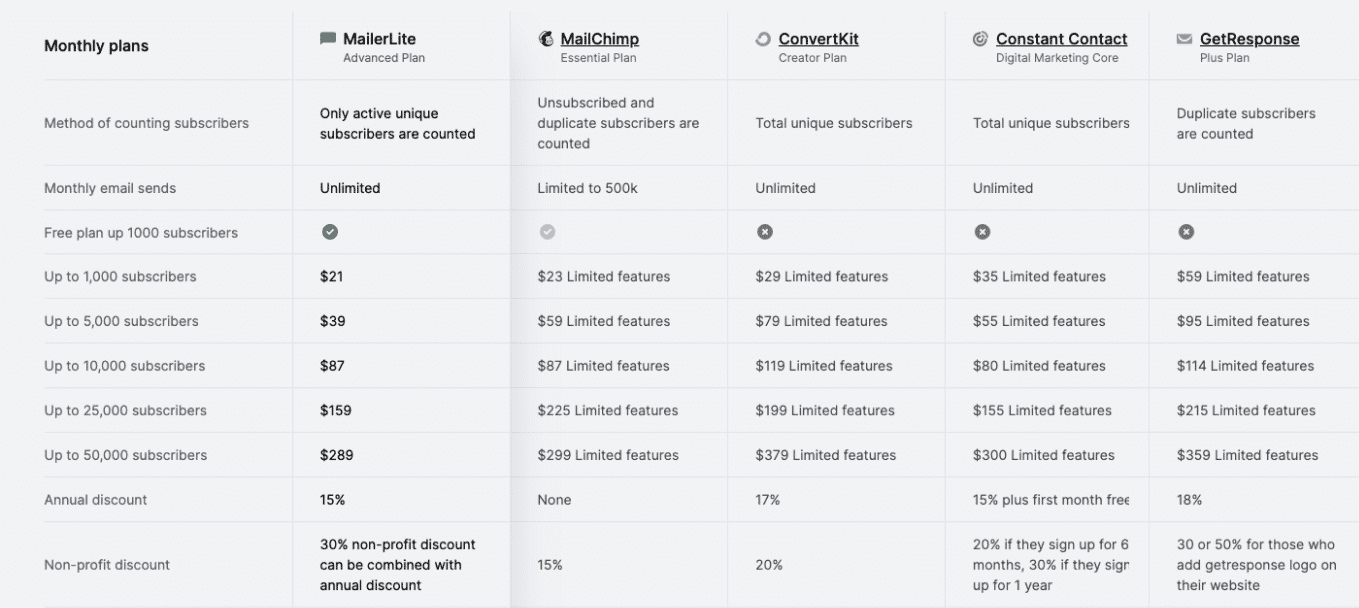
Task: Click MailChimp's Limited to 500k text
Action: point(587,188)
